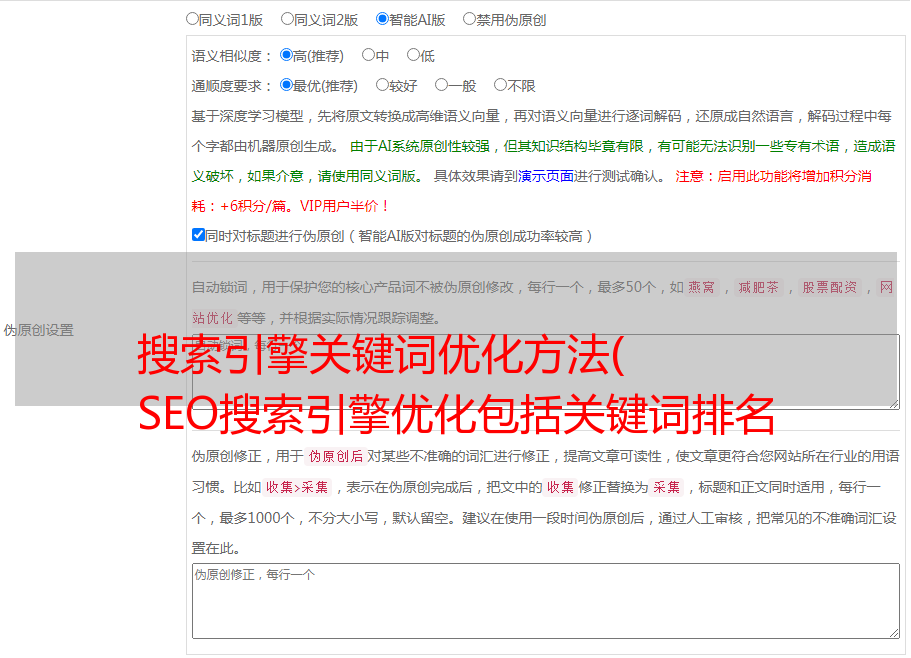The image size is (911, 658).
Task: Set 语义相似度 to 低
Action: [413, 55]
